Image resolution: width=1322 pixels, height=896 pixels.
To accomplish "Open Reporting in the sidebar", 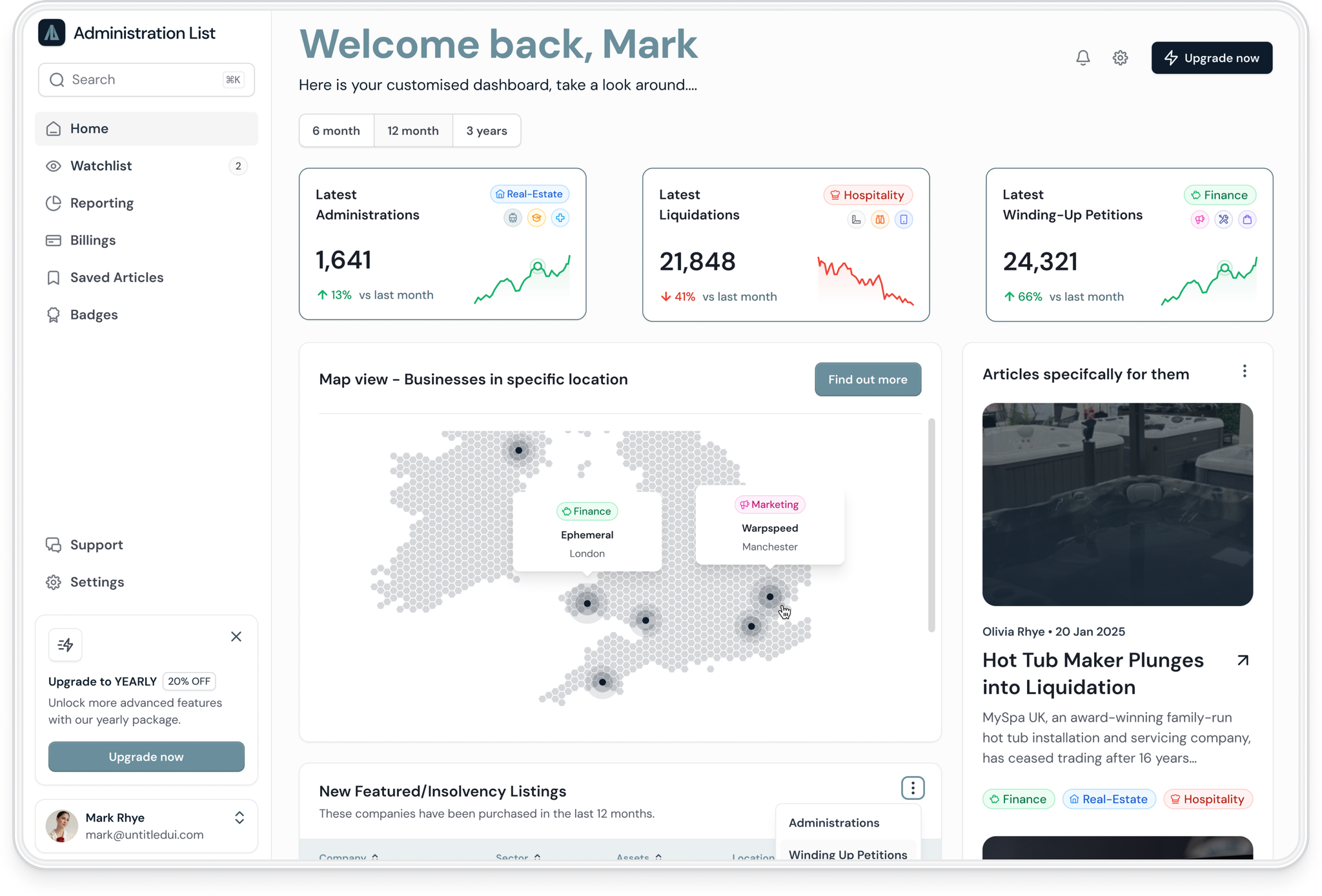I will tap(101, 203).
